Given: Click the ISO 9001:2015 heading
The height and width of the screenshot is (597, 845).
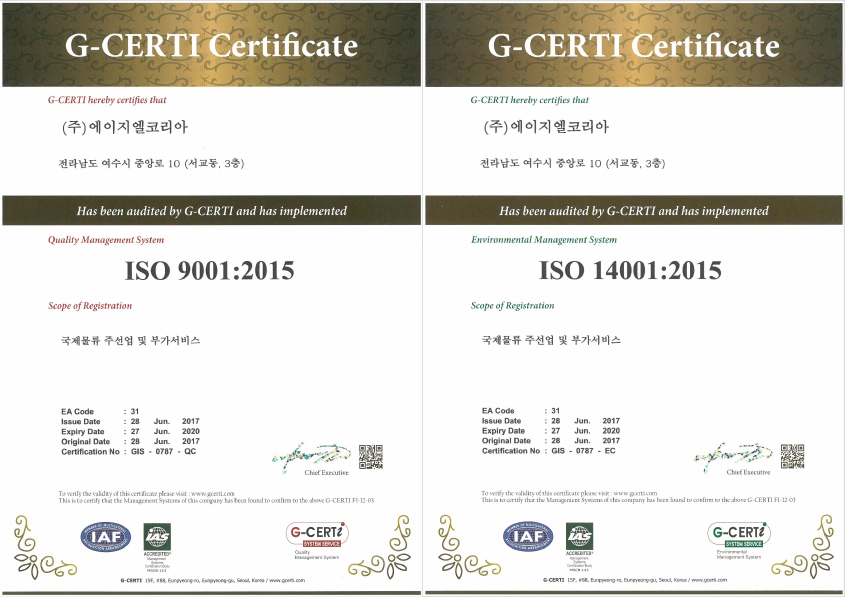Looking at the screenshot, I should 209,270.
